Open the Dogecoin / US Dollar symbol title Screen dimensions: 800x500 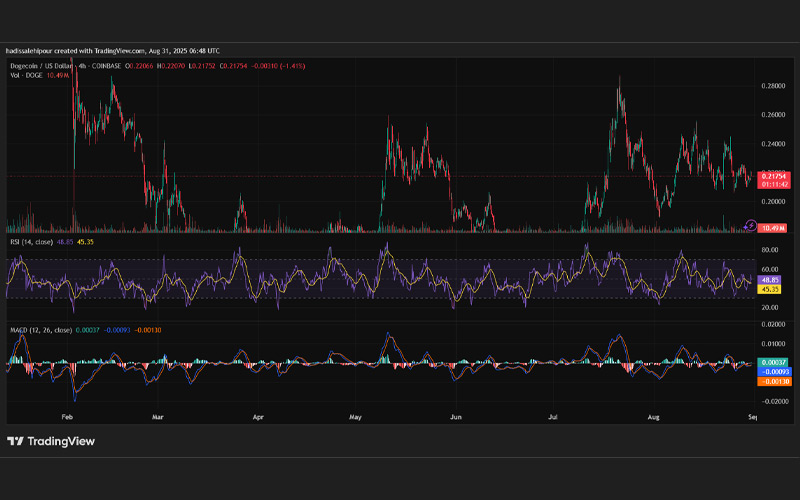coord(41,66)
